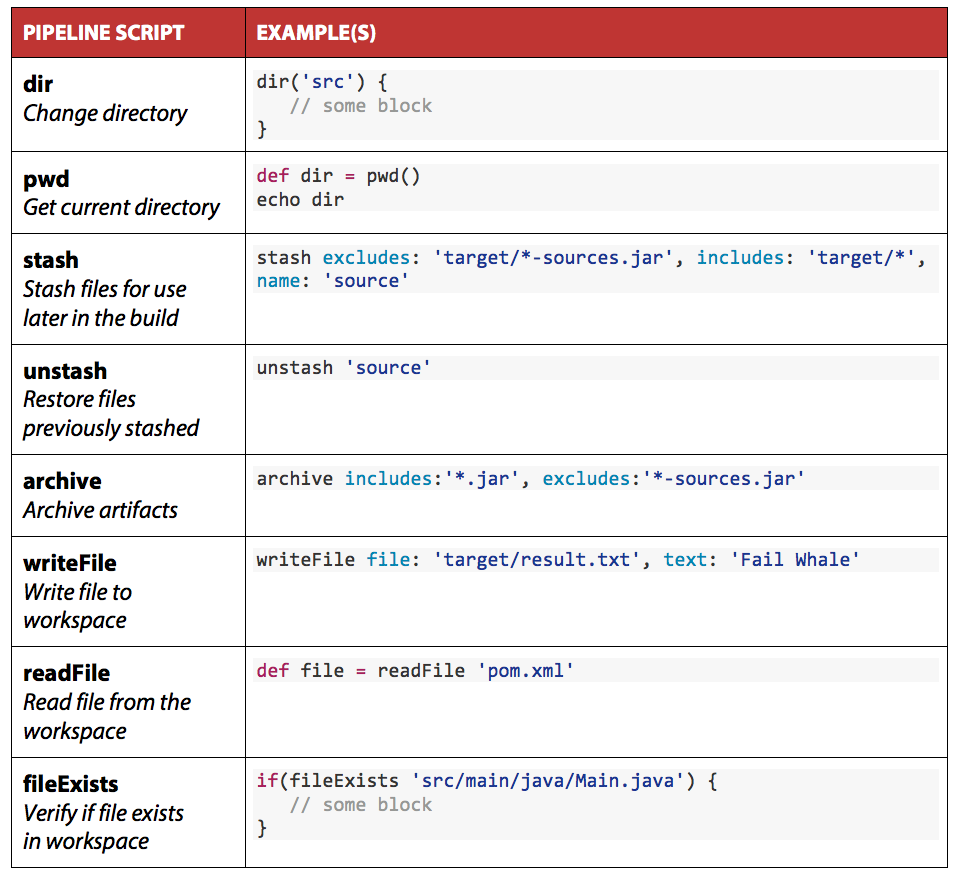Click the bold 'dir' step name

tap(38, 84)
